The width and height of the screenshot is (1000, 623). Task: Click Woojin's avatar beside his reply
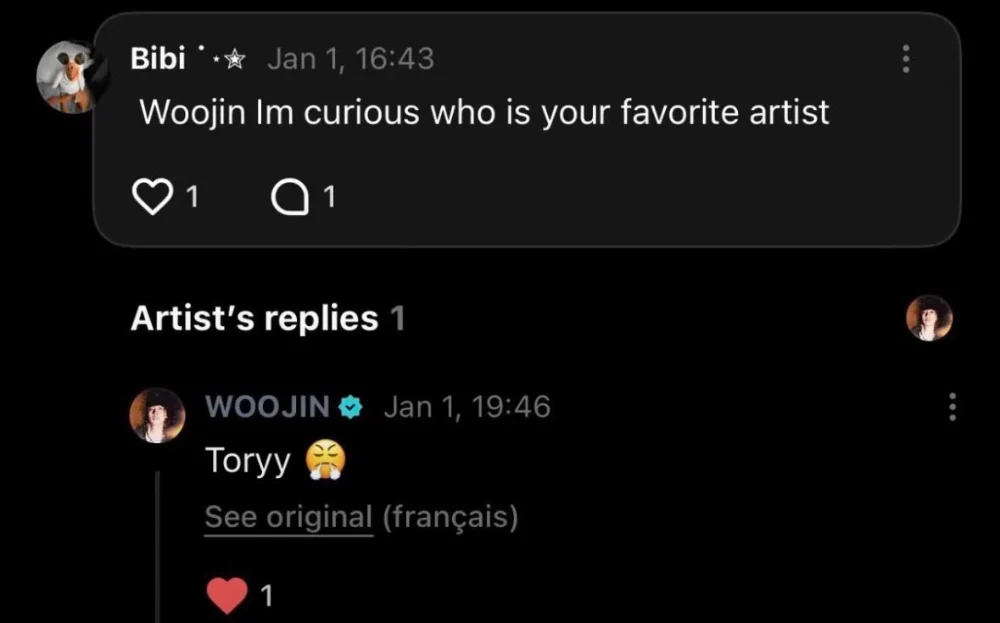pos(157,415)
